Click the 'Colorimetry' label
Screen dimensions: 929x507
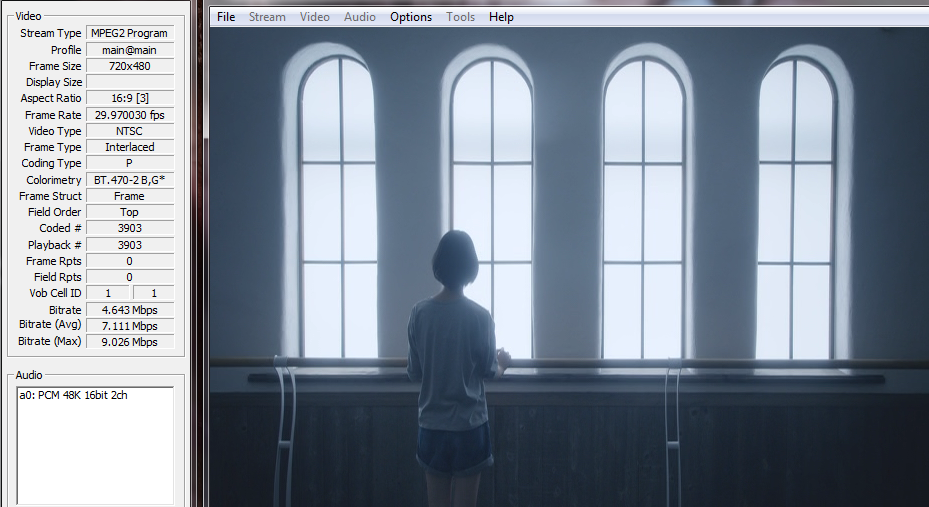53,179
